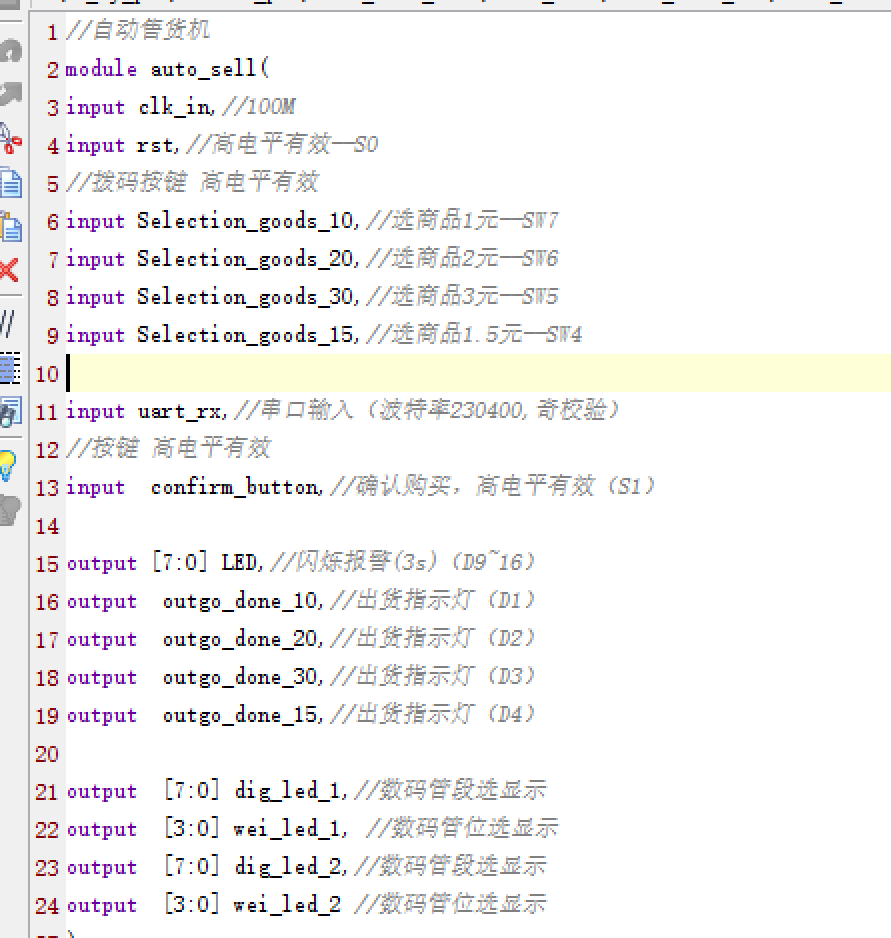This screenshot has height=938, width=891.
Task: Toggle line comments with the // icon
Action: pos(7,323)
